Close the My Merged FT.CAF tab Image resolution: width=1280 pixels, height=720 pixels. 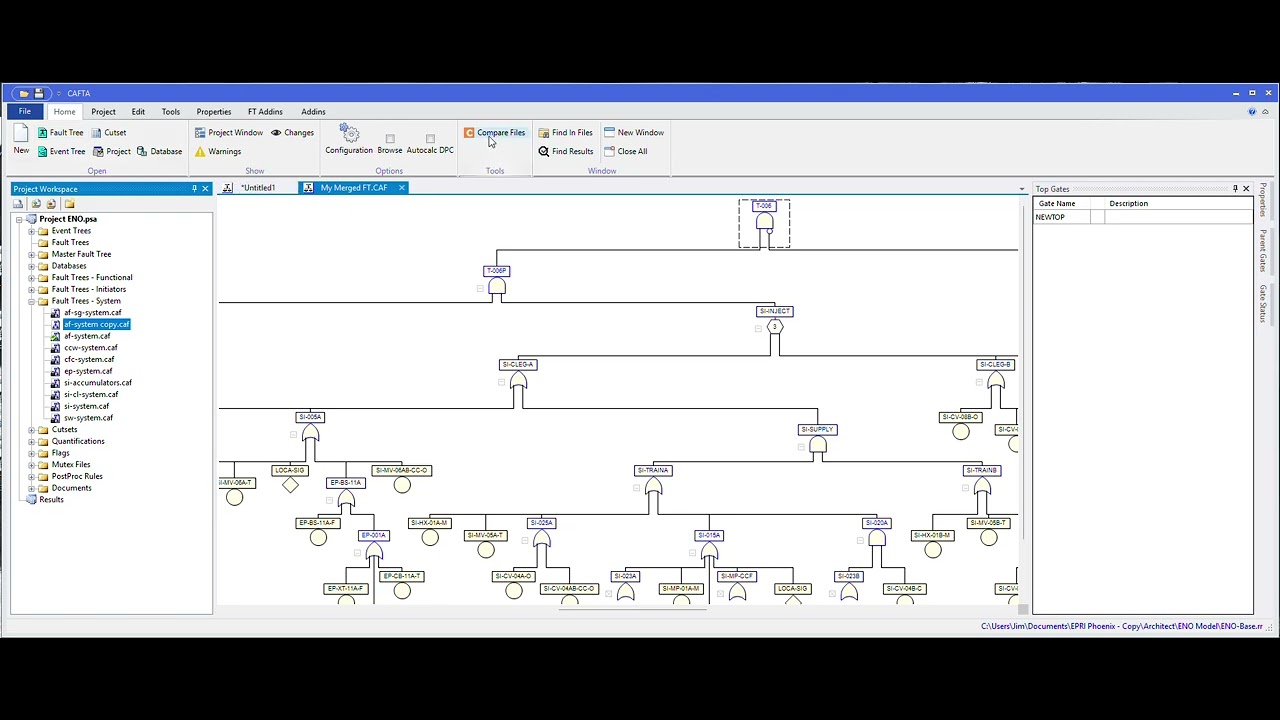click(402, 188)
